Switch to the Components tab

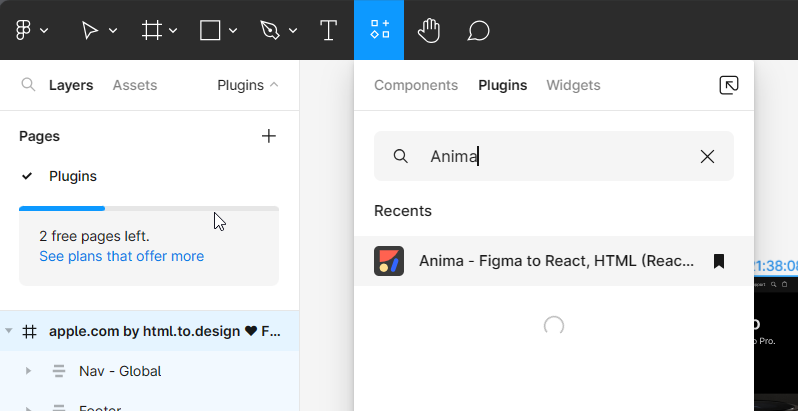(416, 85)
